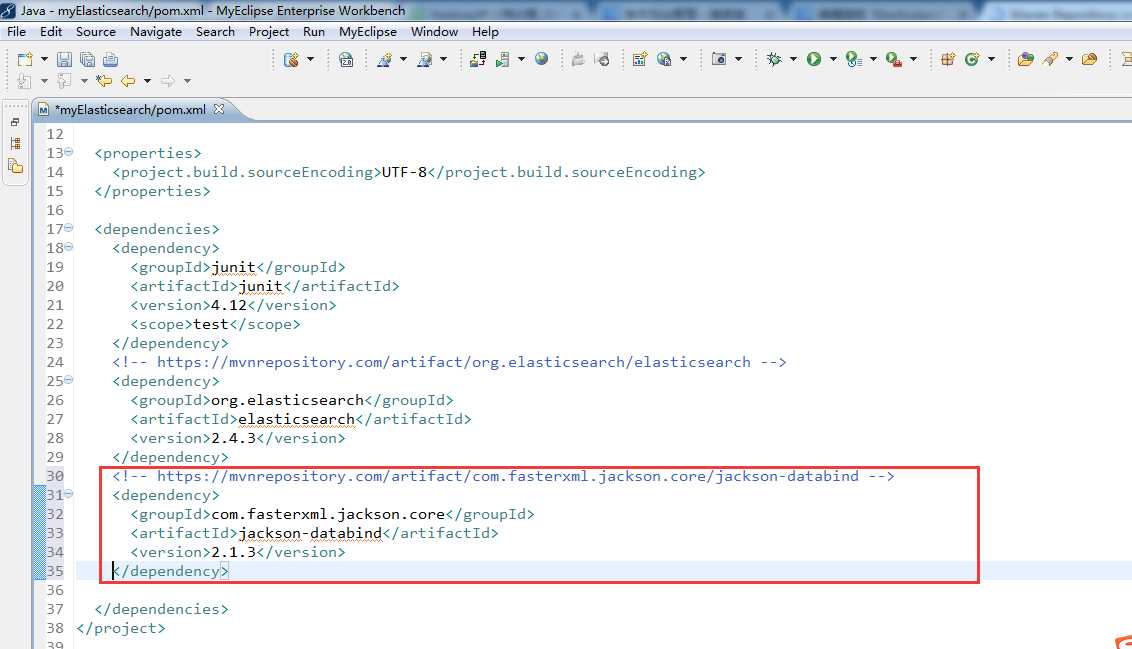Click the groupId text com.fasterxml.jackson.core
Viewport: 1132px width, 649px height.
[328, 514]
